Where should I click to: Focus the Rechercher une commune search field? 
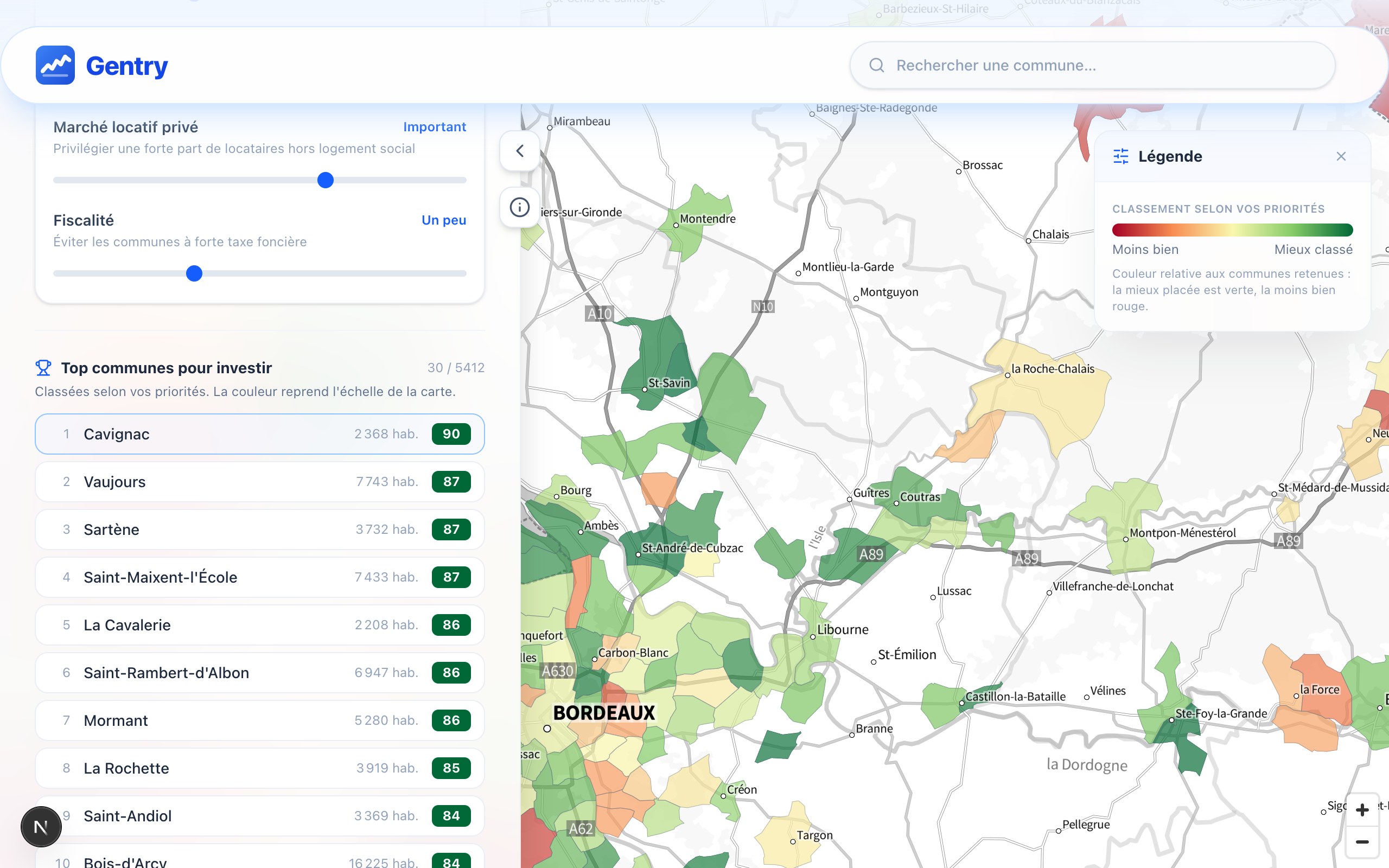point(1092,65)
